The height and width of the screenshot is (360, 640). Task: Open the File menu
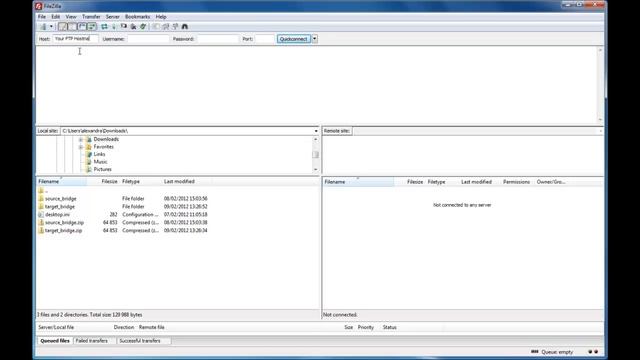click(x=42, y=17)
